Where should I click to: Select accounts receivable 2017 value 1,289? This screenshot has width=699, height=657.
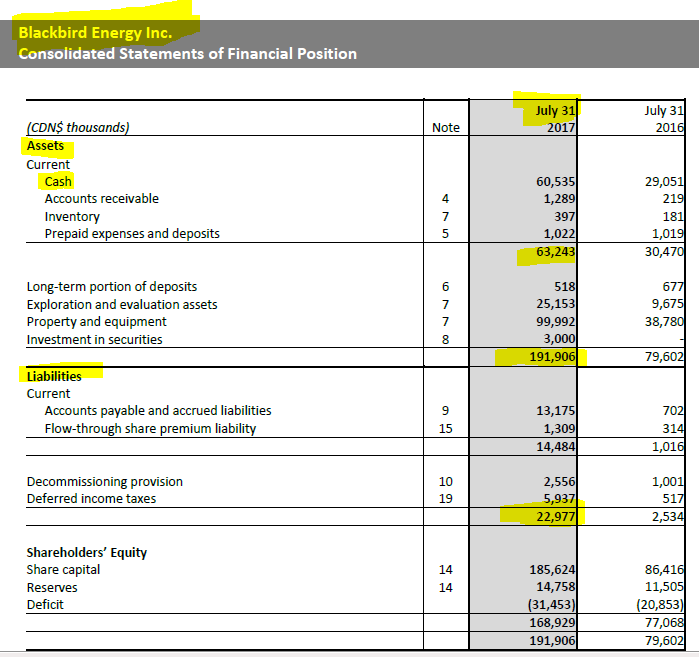[559, 198]
